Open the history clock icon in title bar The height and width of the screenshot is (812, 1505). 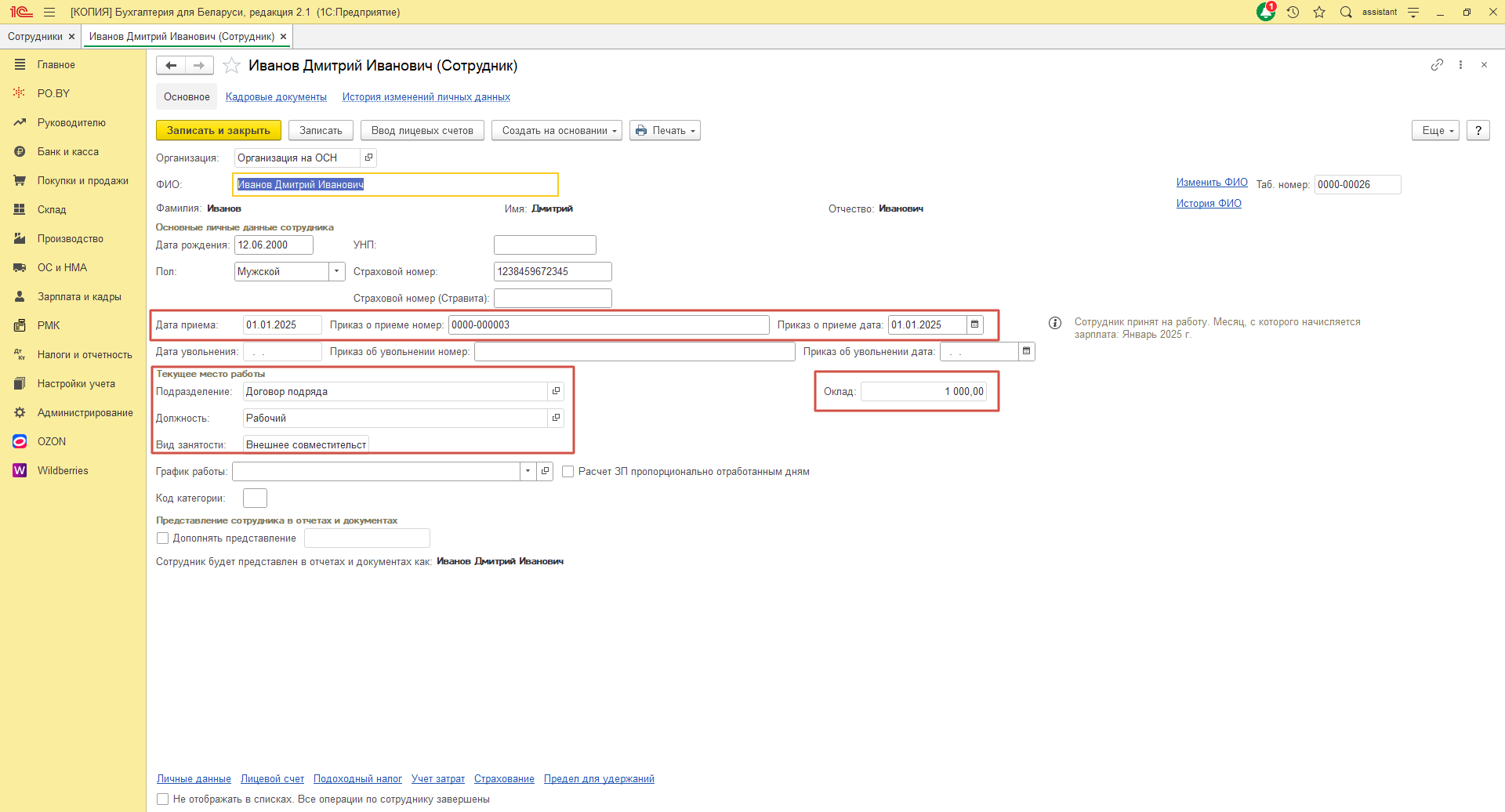tap(1293, 13)
